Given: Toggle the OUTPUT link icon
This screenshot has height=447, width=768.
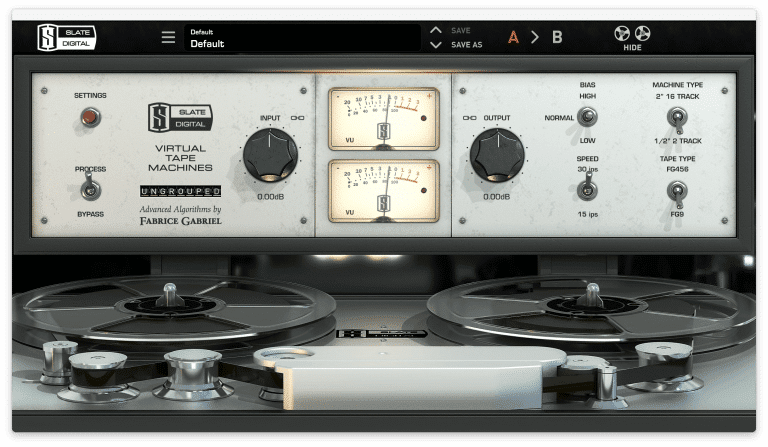Looking at the screenshot, I should (x=469, y=118).
